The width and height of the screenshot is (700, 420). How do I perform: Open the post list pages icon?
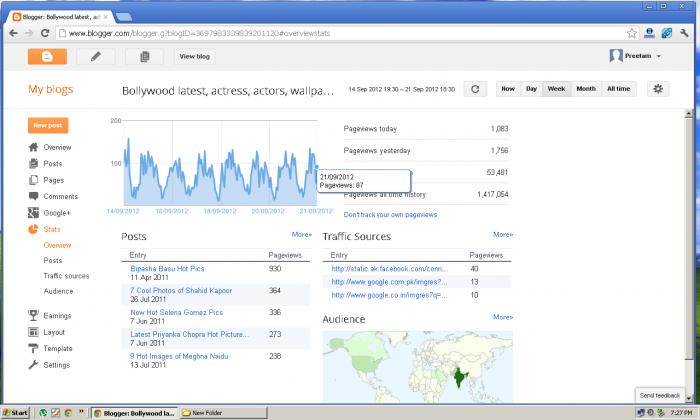pyautogui.click(x=144, y=57)
